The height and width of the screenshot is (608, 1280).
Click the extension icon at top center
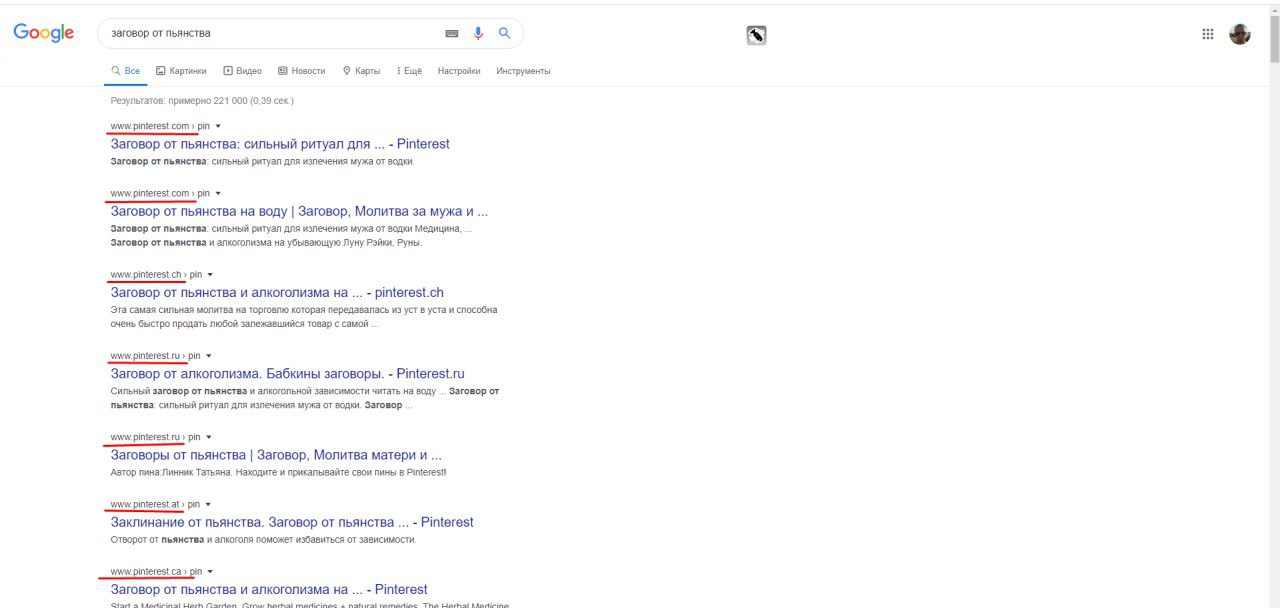pos(756,35)
